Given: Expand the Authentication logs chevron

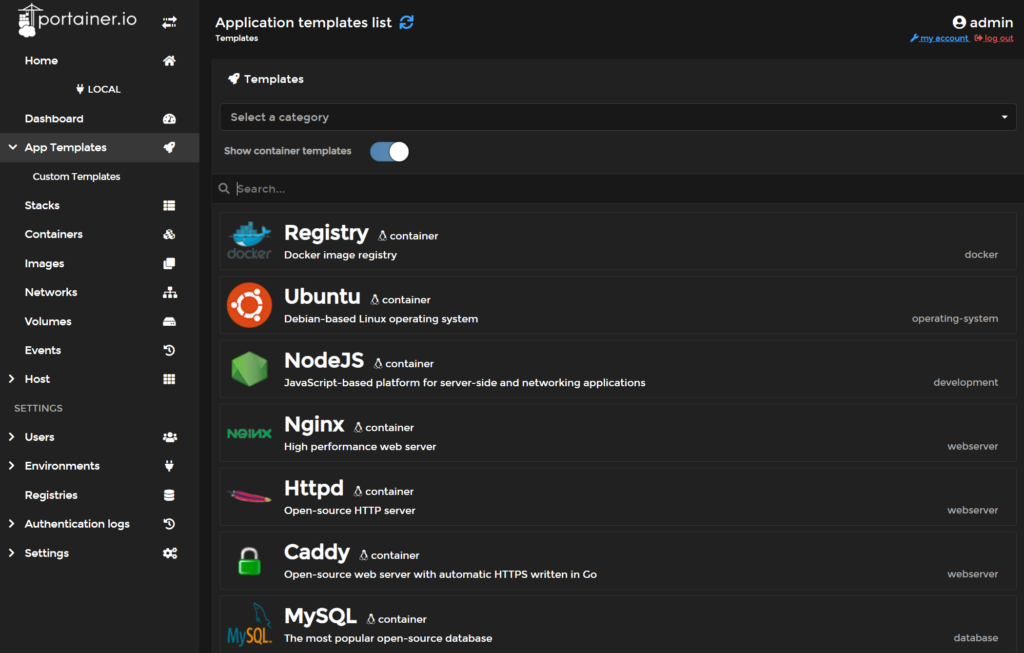Looking at the screenshot, I should click(12, 524).
